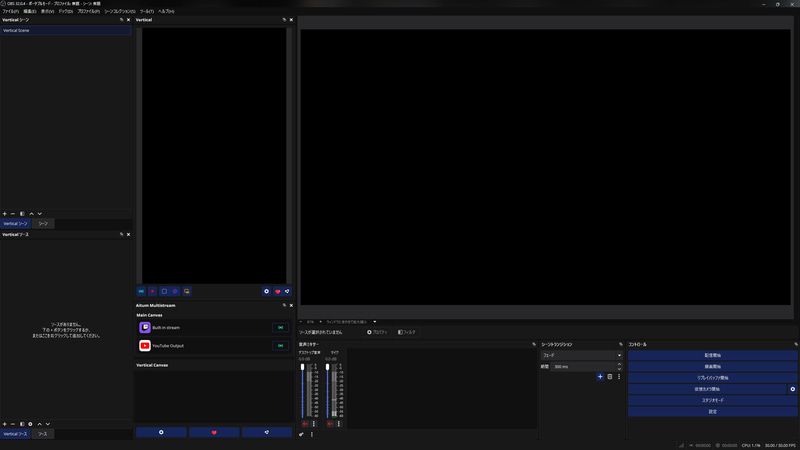The width and height of the screenshot is (800, 450).
Task: Open the 編集 menu
Action: 30,11
